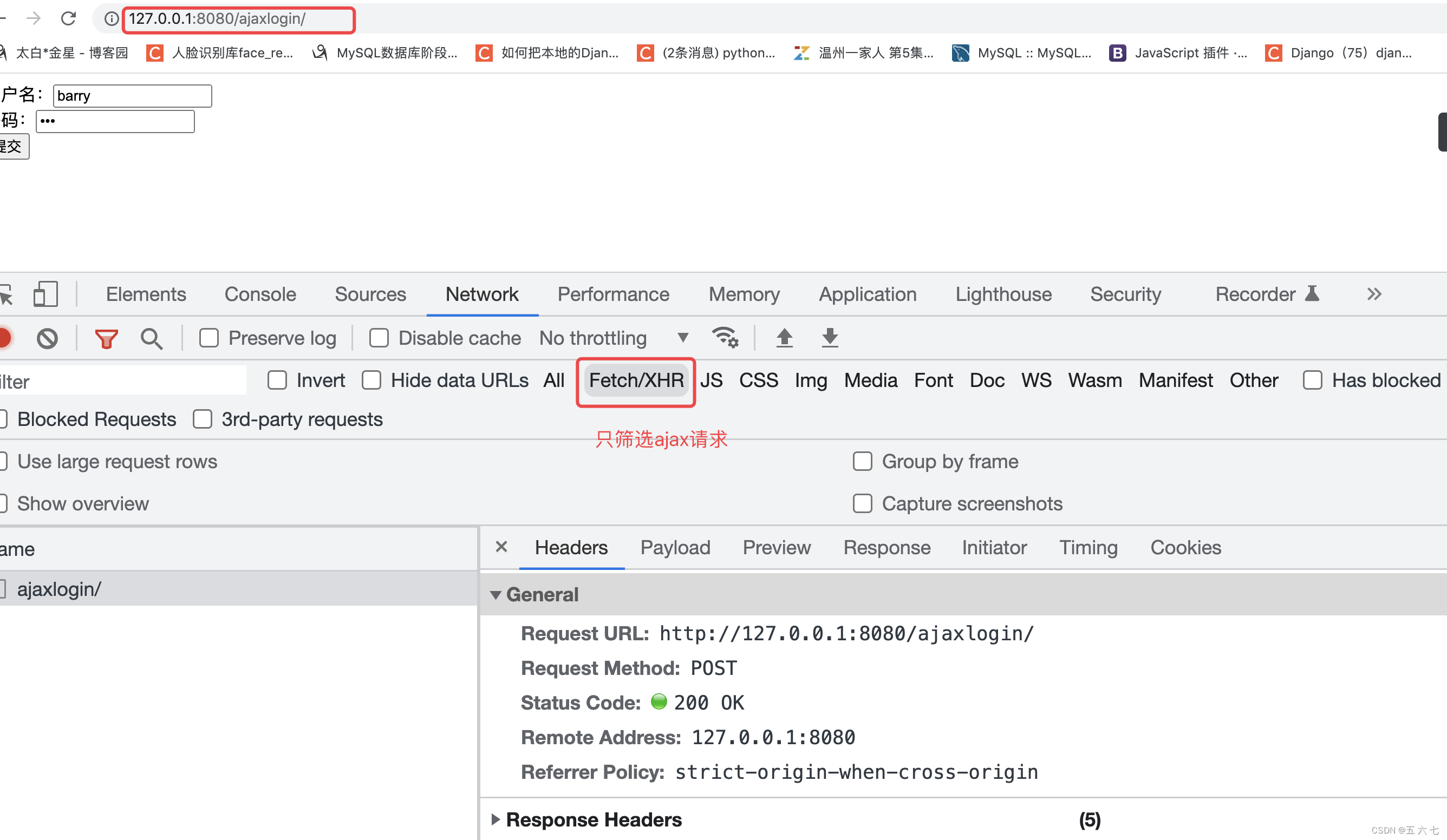Switch to the Sources tab
The height and width of the screenshot is (840, 1447).
tap(370, 294)
